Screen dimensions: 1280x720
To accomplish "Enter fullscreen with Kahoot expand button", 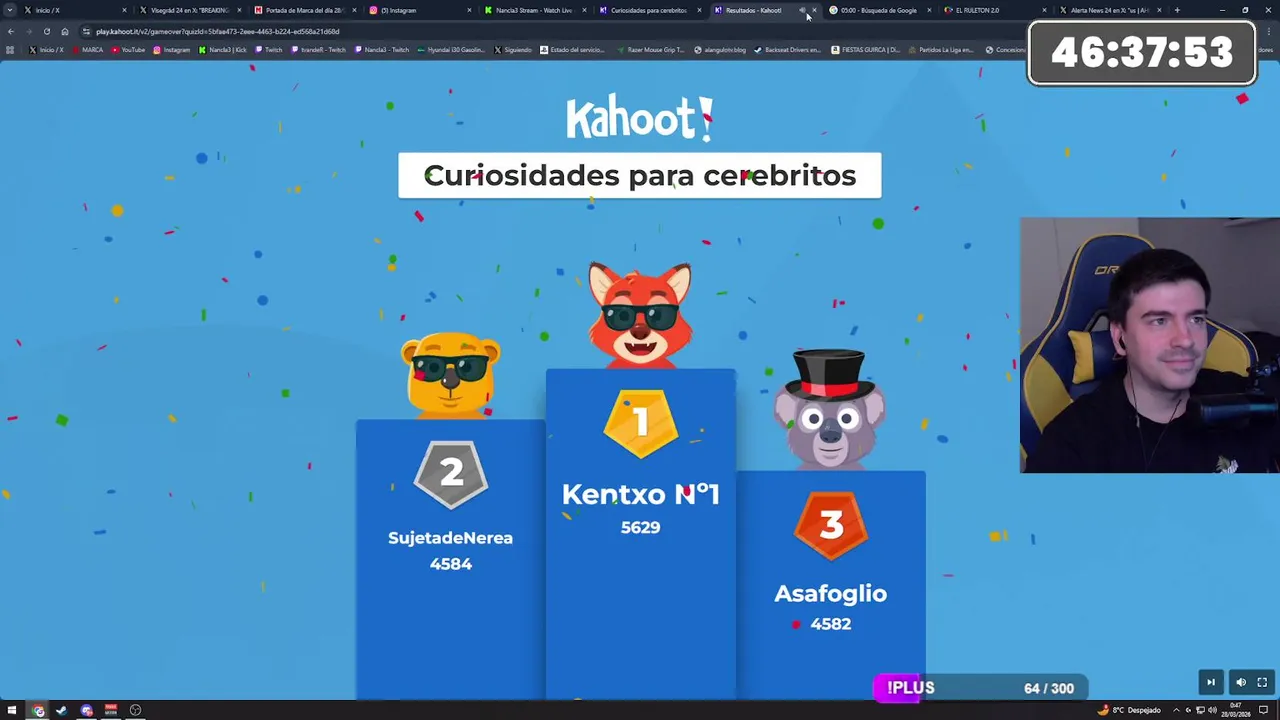I will tap(1262, 682).
